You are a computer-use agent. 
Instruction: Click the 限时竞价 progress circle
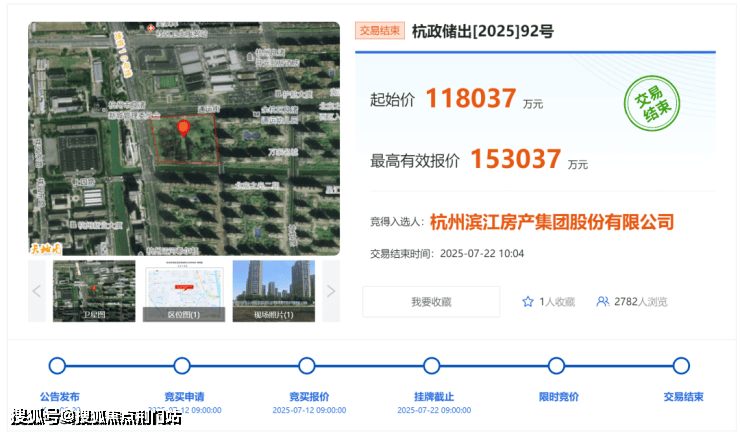[x=556, y=366]
